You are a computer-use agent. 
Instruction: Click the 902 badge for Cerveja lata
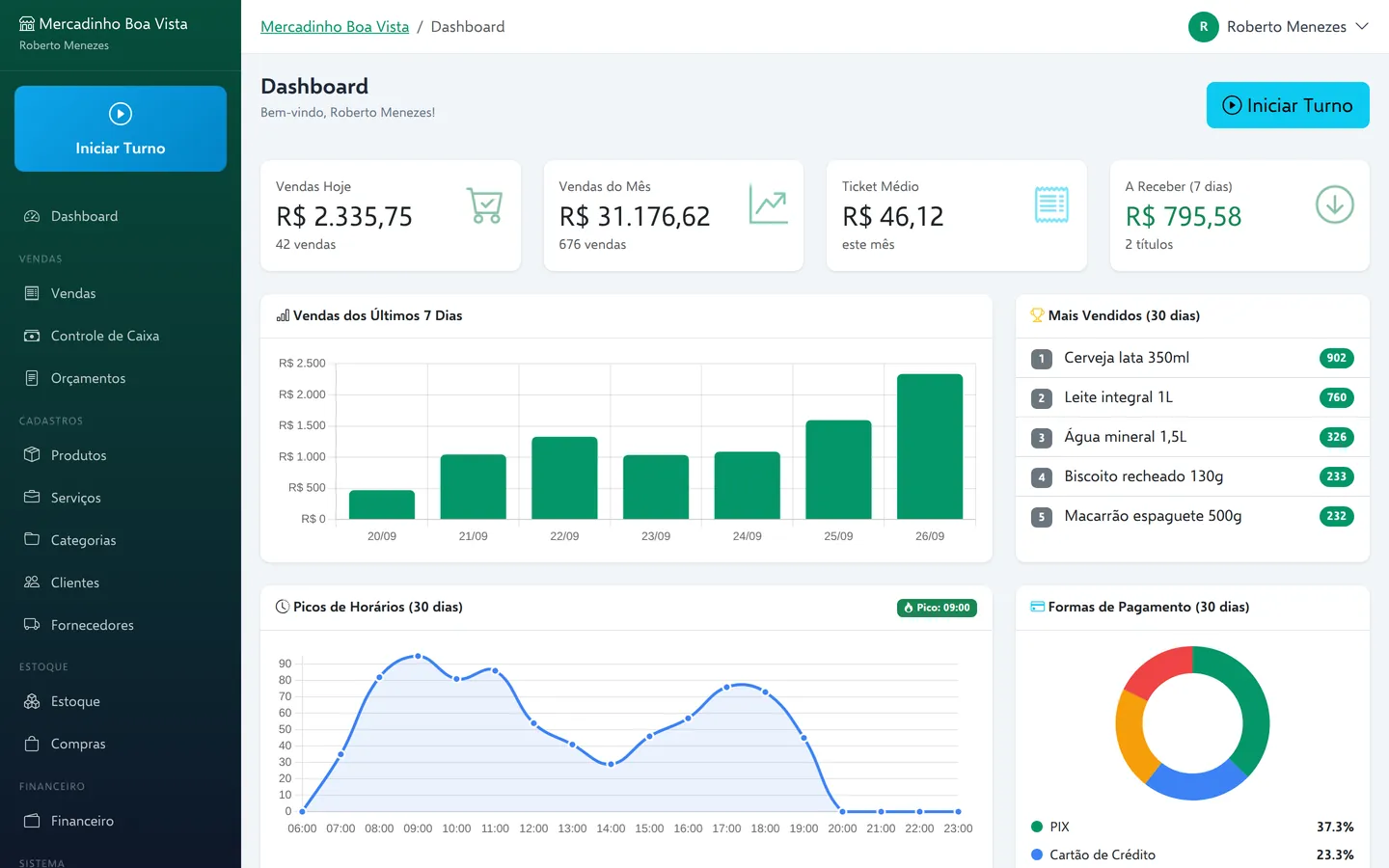click(x=1336, y=358)
